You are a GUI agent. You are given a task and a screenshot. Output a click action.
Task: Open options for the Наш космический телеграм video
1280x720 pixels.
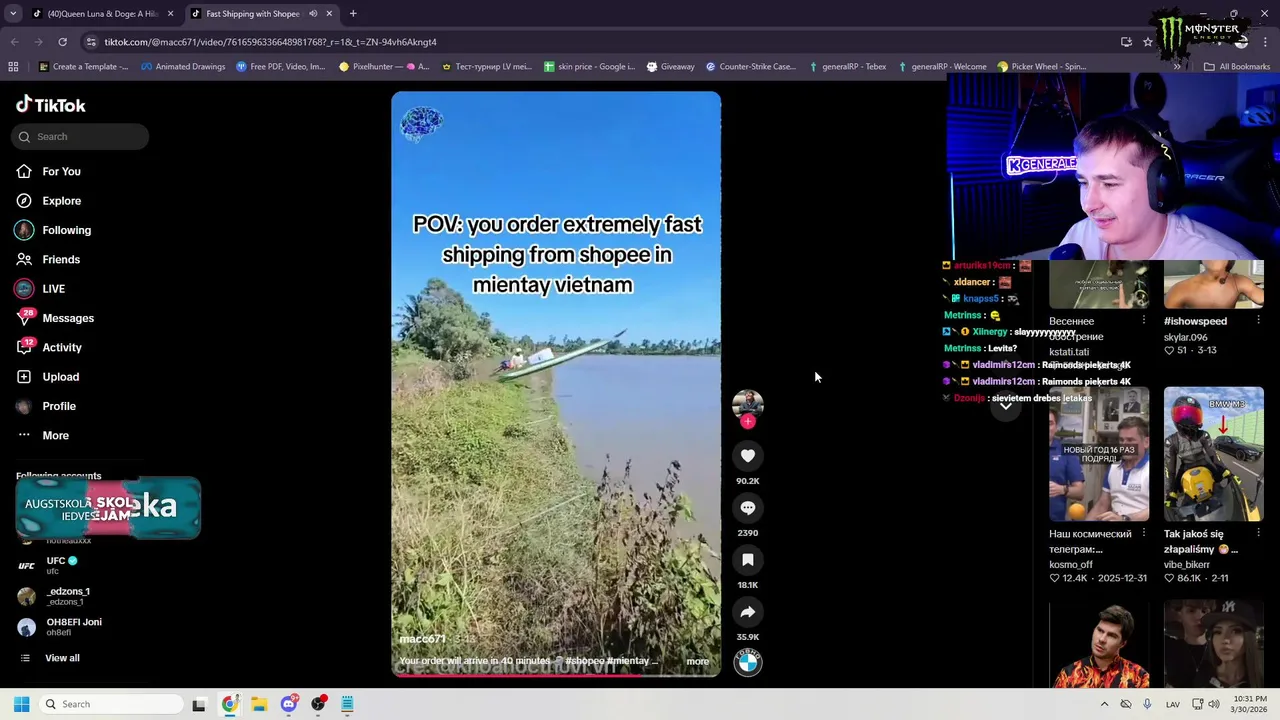tap(1143, 534)
